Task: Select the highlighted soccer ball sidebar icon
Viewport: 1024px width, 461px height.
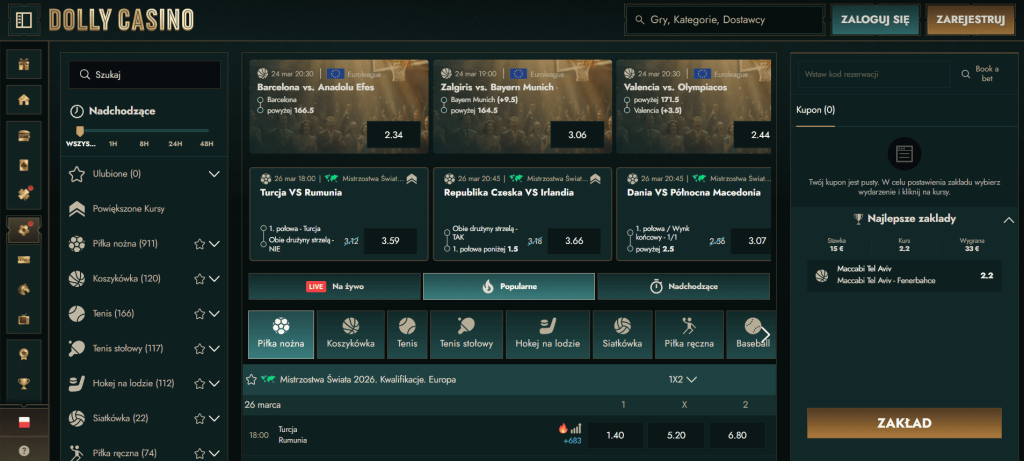Action: [x=24, y=230]
